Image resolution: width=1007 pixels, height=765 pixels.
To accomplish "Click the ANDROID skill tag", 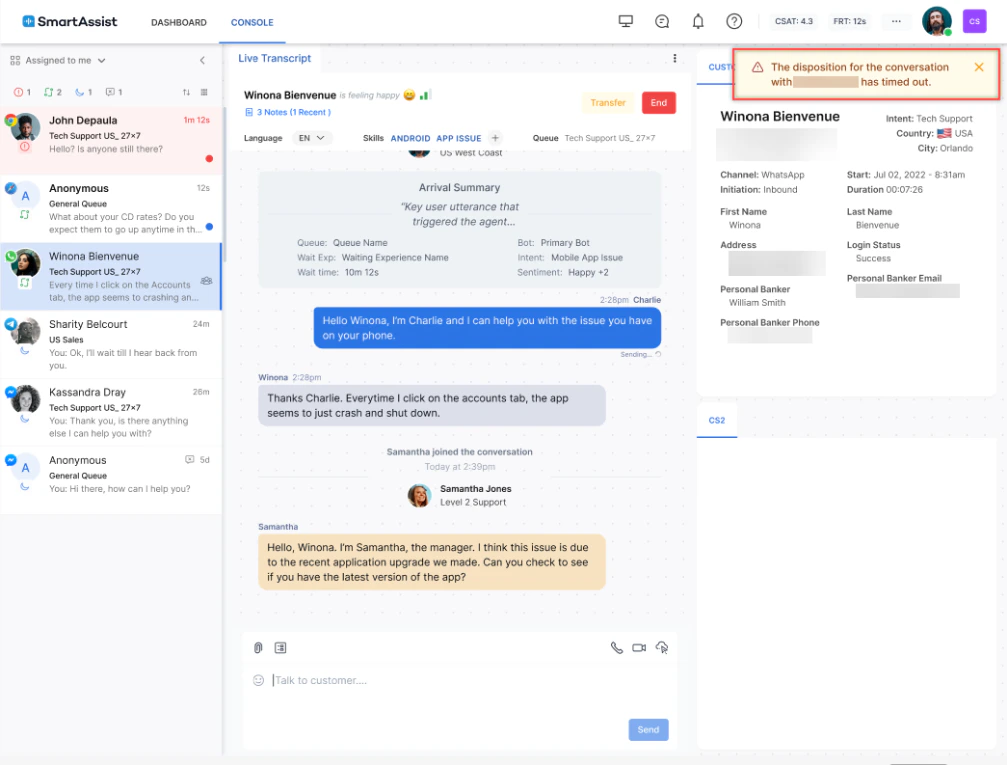I will click(410, 138).
